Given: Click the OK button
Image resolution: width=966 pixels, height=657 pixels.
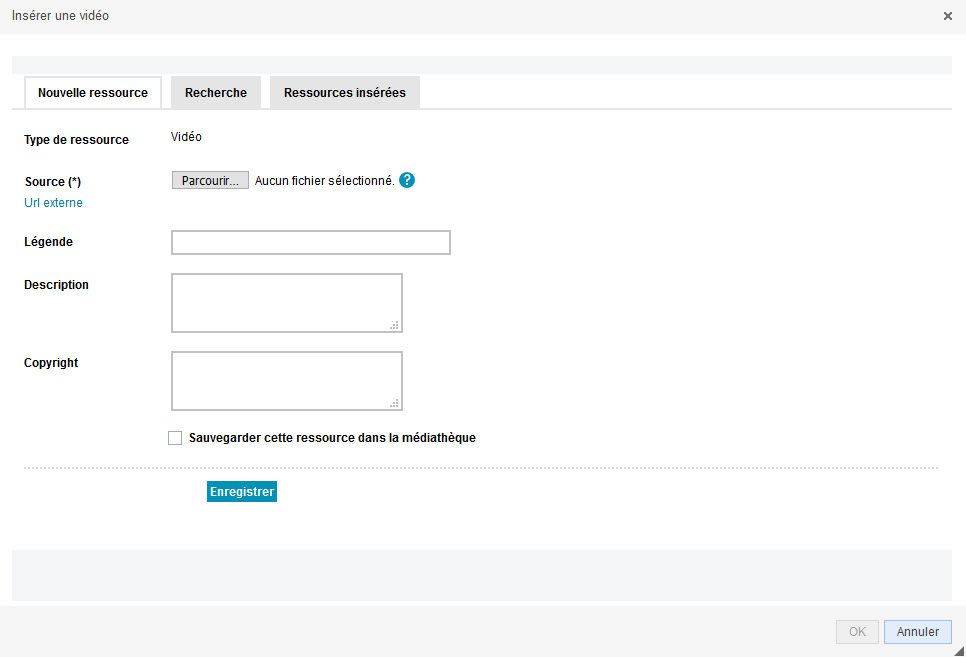Looking at the screenshot, I should click(x=857, y=632).
